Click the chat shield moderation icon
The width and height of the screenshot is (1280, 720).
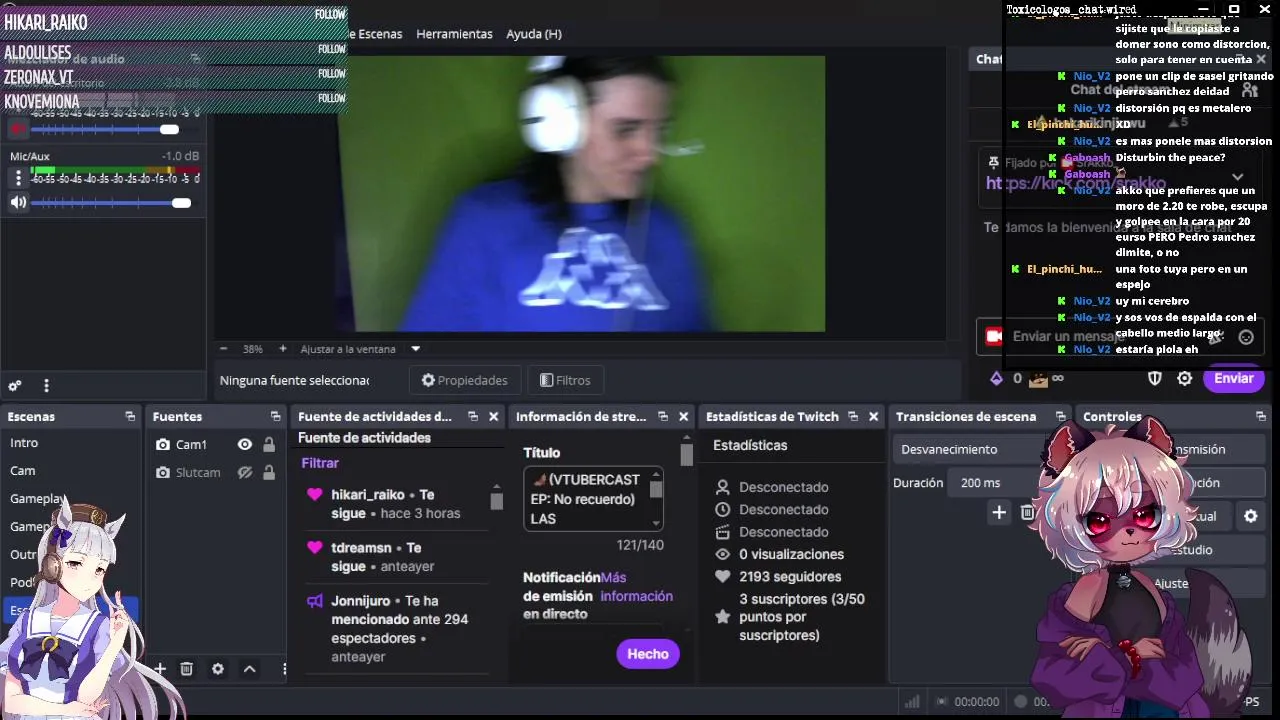pyautogui.click(x=1155, y=378)
